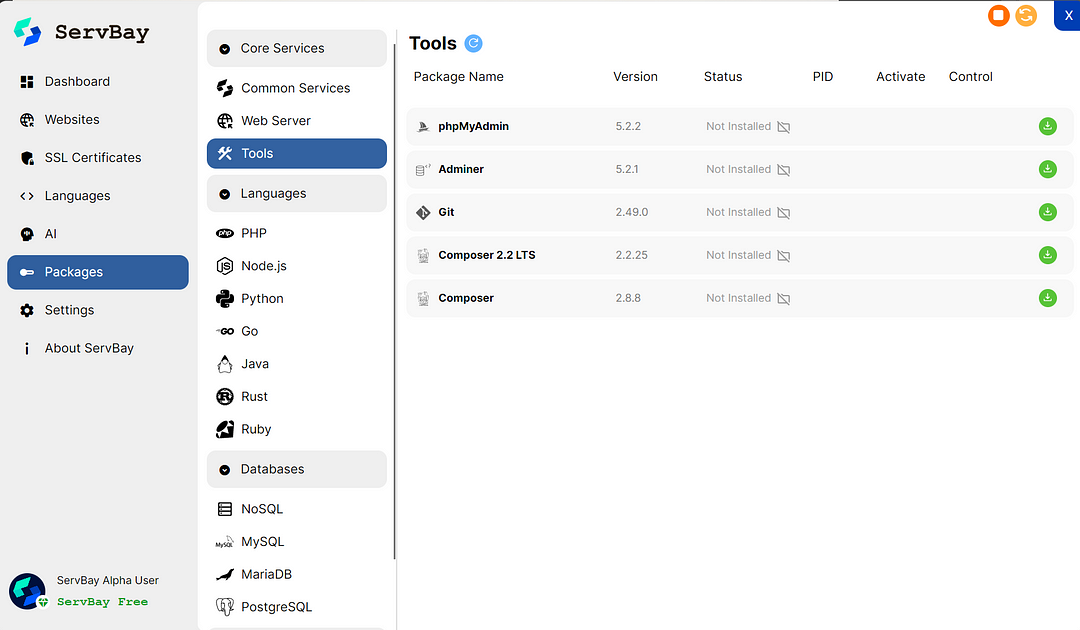Open Rust packages

(x=296, y=397)
